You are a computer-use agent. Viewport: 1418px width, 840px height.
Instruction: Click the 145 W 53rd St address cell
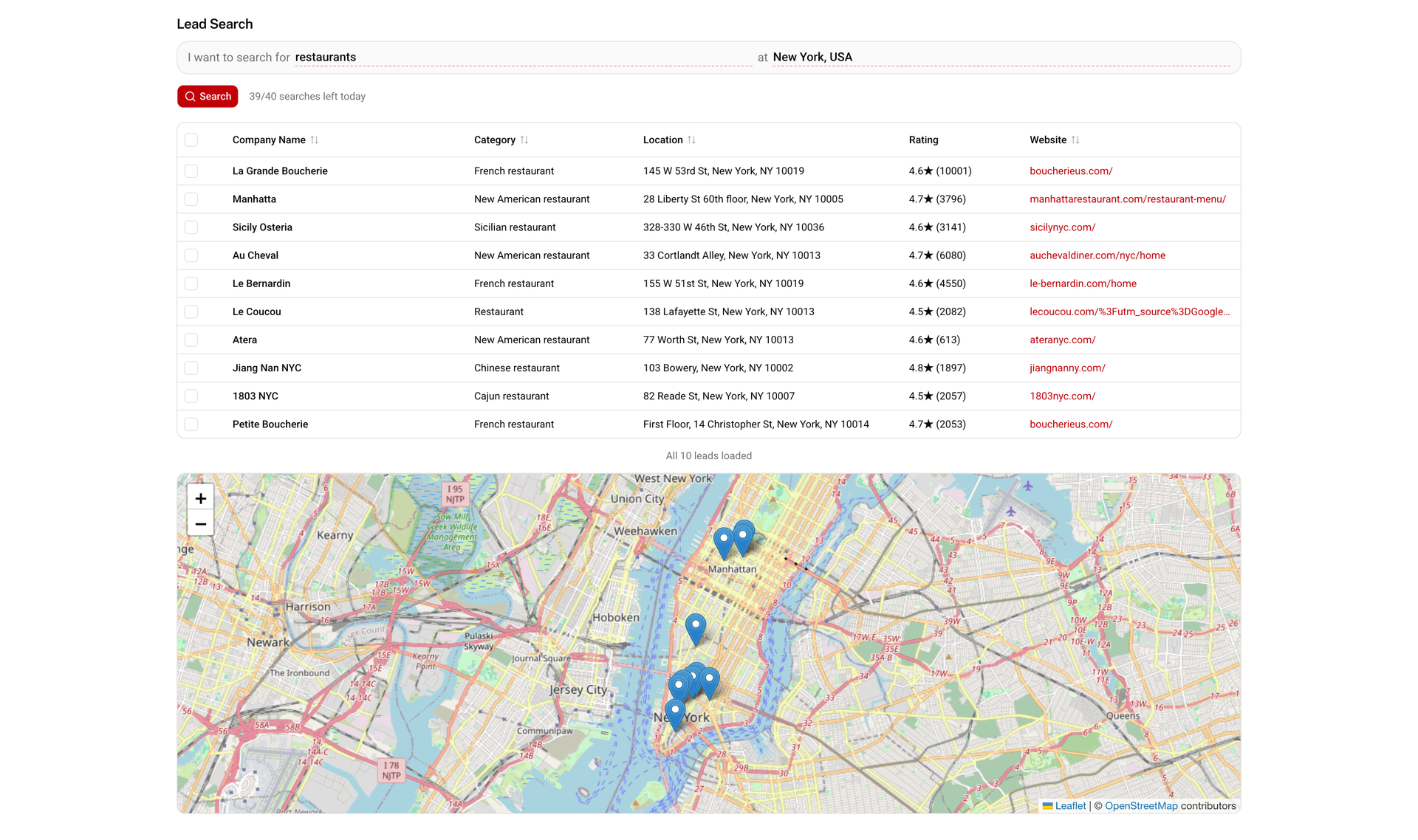point(724,171)
